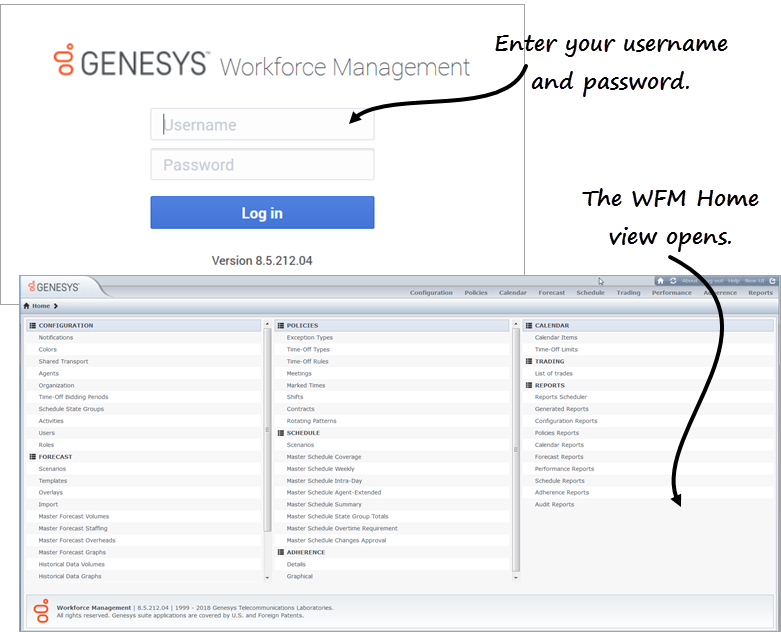The height and width of the screenshot is (632, 781).
Task: Click the Password input field
Action: [x=262, y=164]
